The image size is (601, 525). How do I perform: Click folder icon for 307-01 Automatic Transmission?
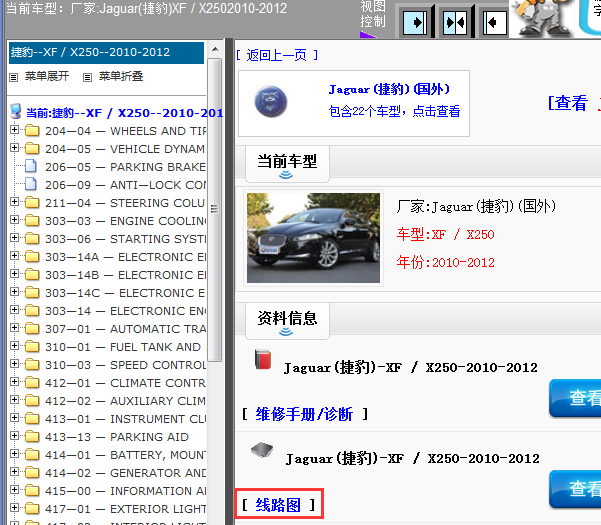[32, 329]
